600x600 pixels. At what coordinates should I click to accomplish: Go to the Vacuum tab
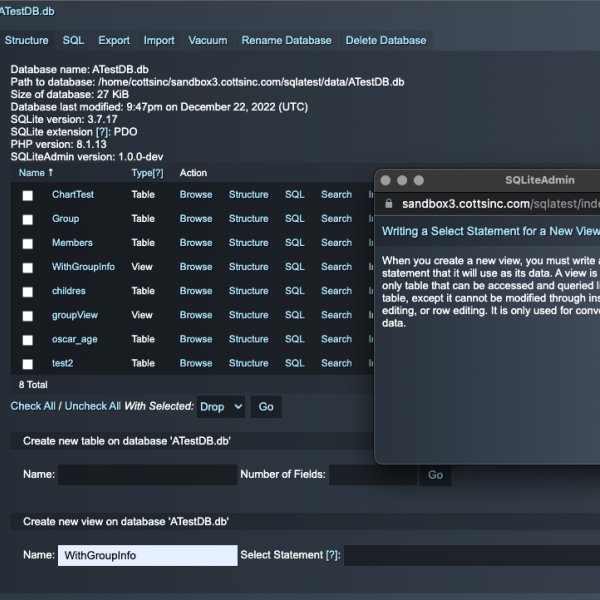(208, 41)
